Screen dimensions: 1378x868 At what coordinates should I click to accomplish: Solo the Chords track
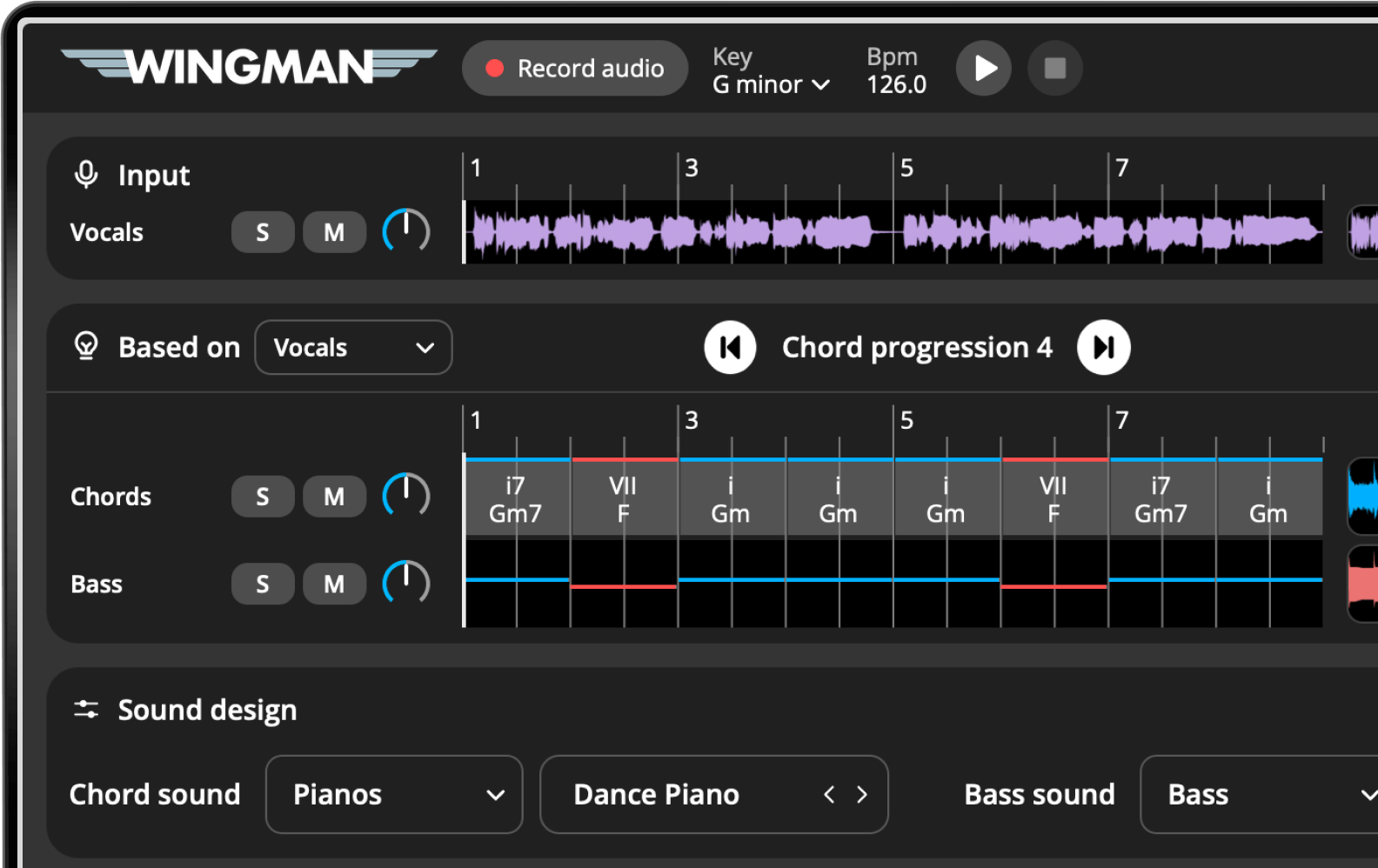[262, 497]
